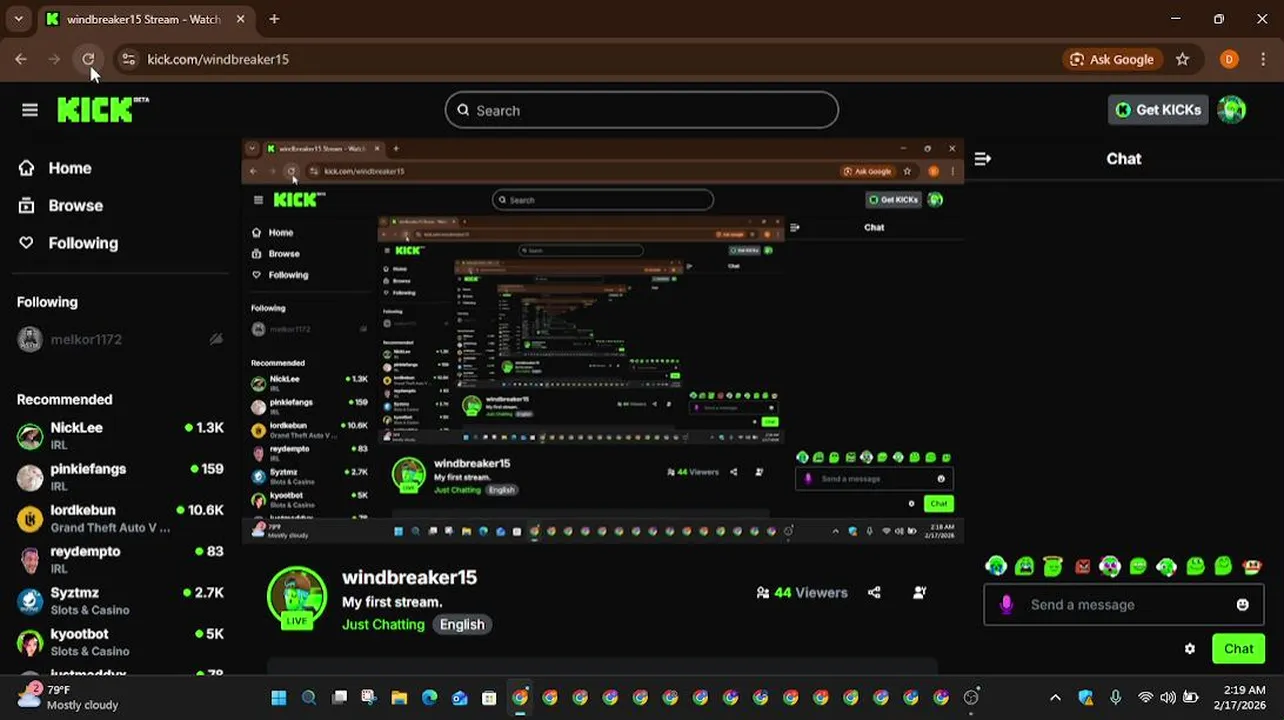
Task: Collapse the chat panel using the arrow icon
Action: click(x=983, y=159)
